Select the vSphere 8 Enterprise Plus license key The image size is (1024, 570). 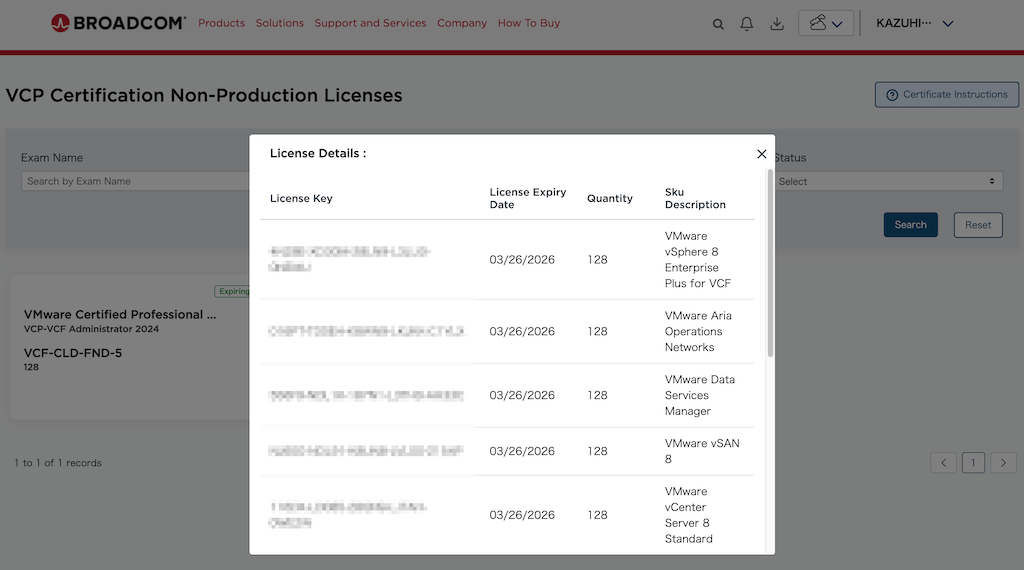pyautogui.click(x=349, y=259)
